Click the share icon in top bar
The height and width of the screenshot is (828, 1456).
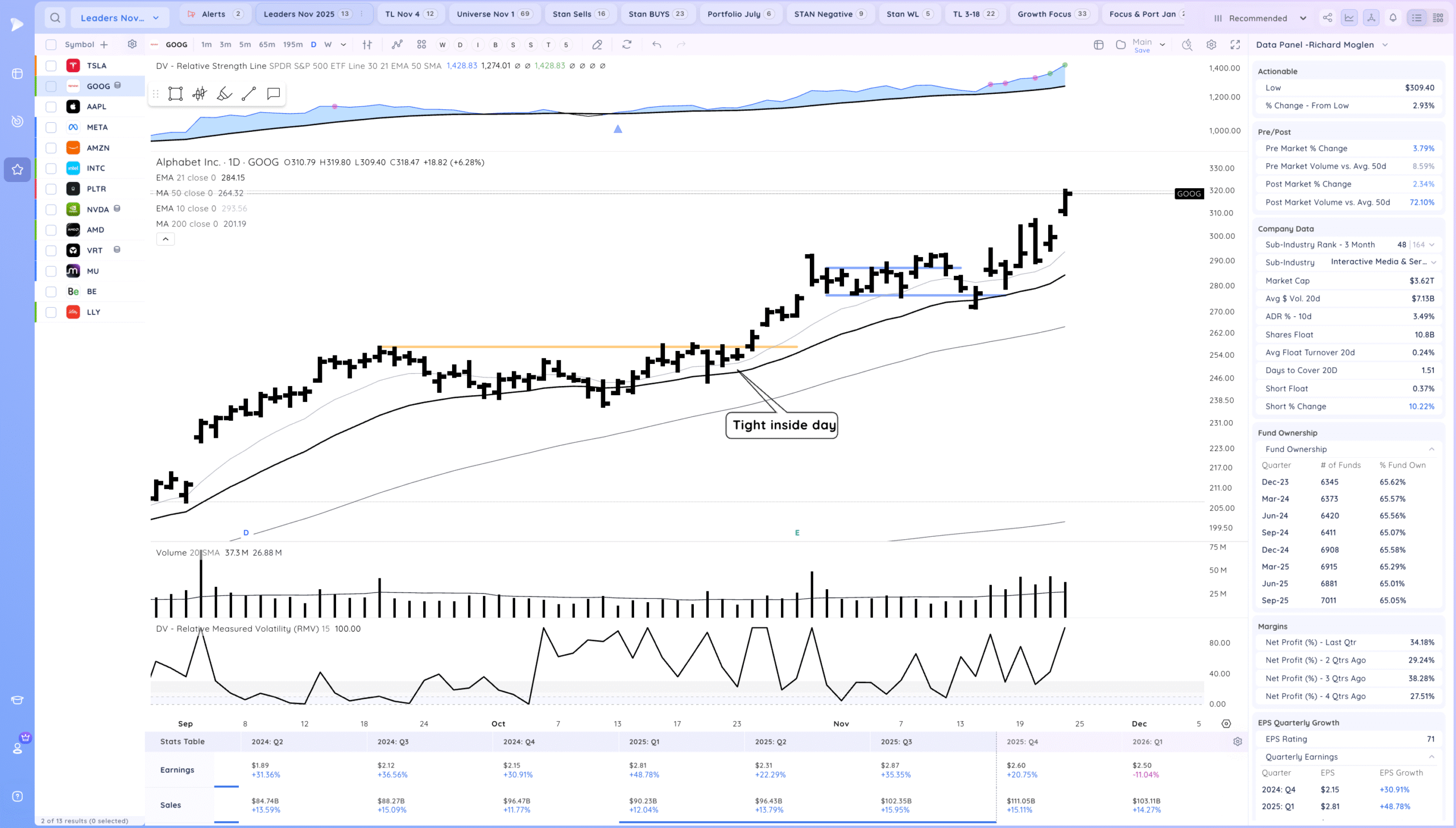click(x=1327, y=18)
